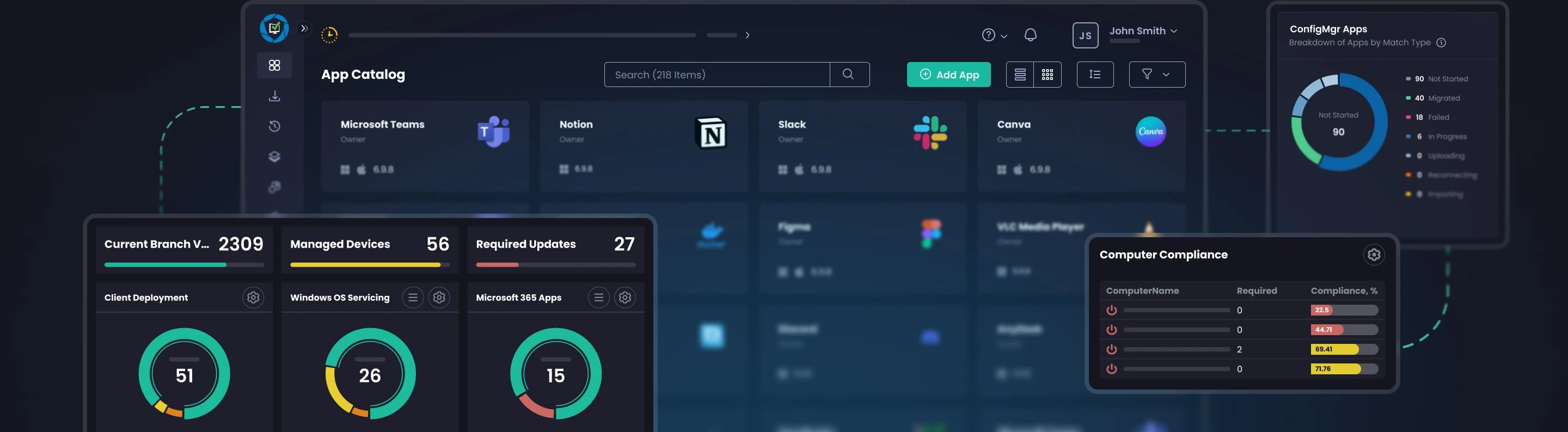Select the Migrated legend entry
1568x432 pixels.
click(x=1432, y=98)
